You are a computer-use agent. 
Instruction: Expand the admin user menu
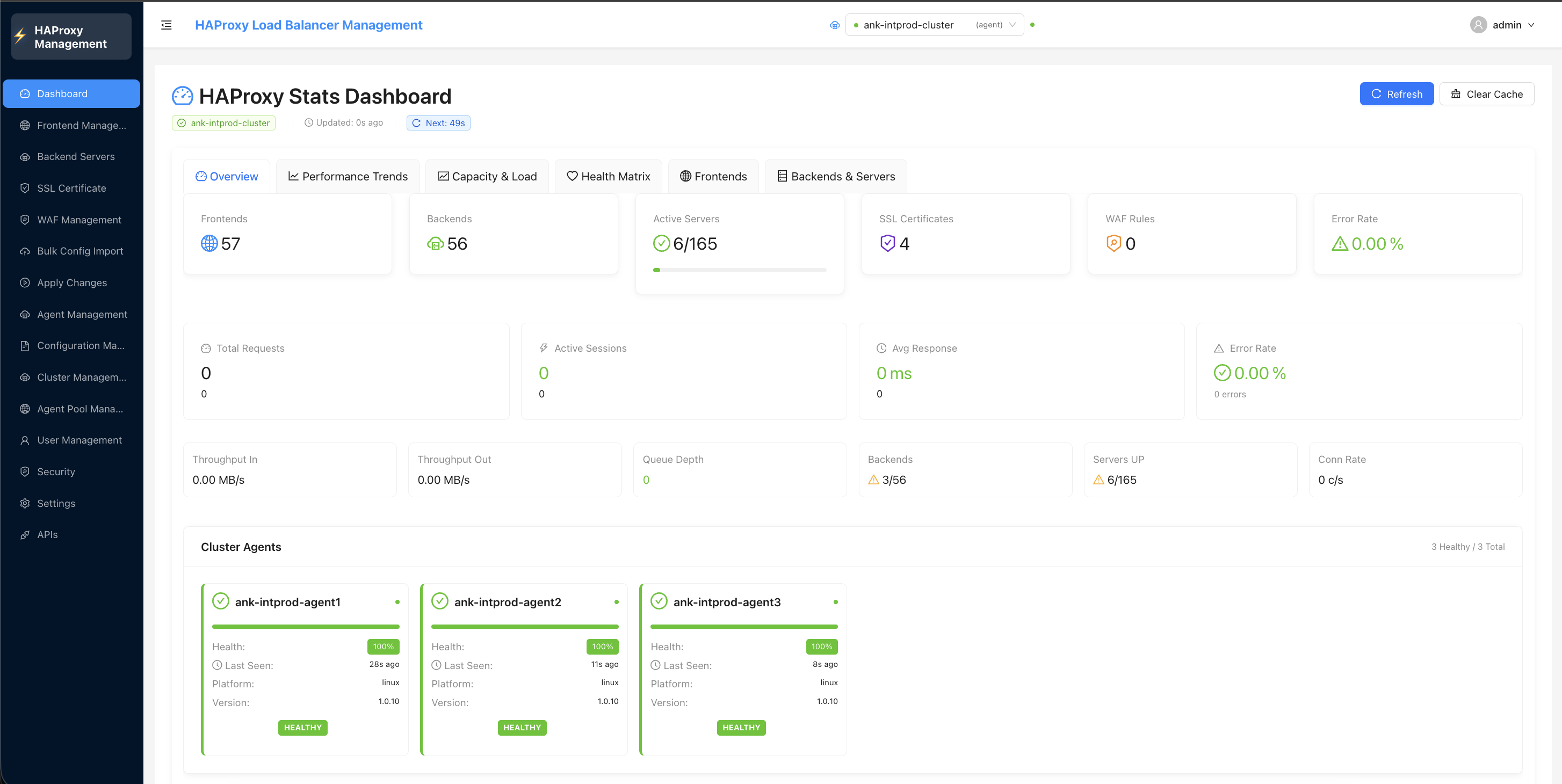1502,25
